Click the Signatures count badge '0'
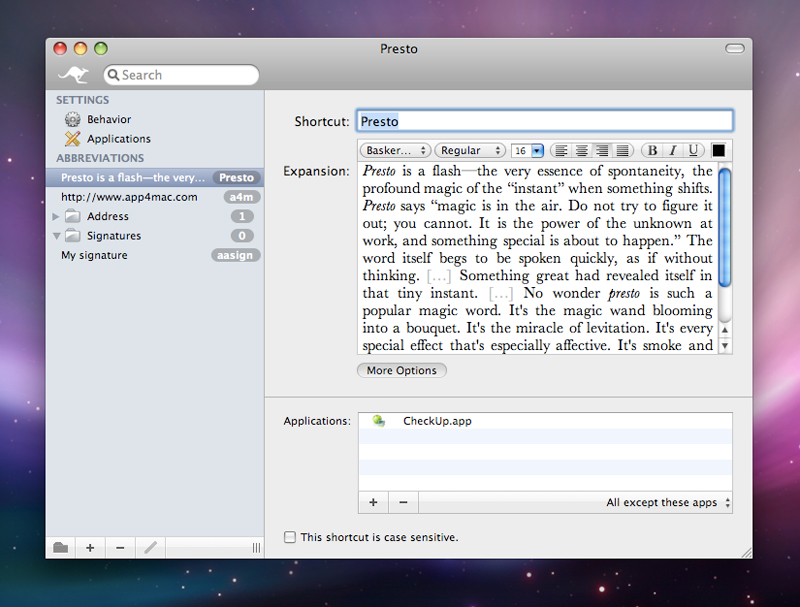 point(242,236)
